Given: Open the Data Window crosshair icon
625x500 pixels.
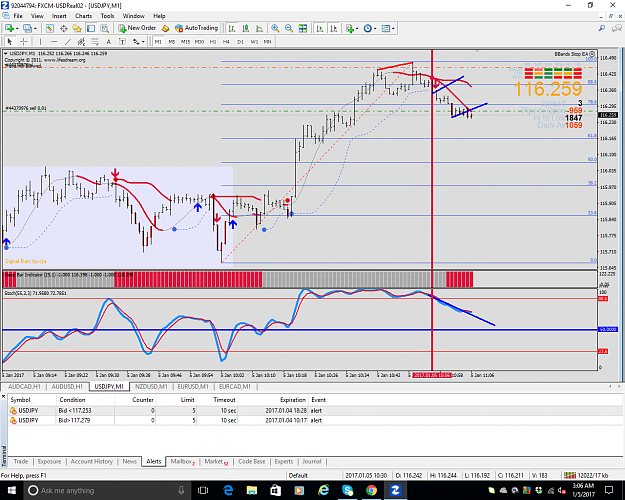Looking at the screenshot, I should click(63, 28).
